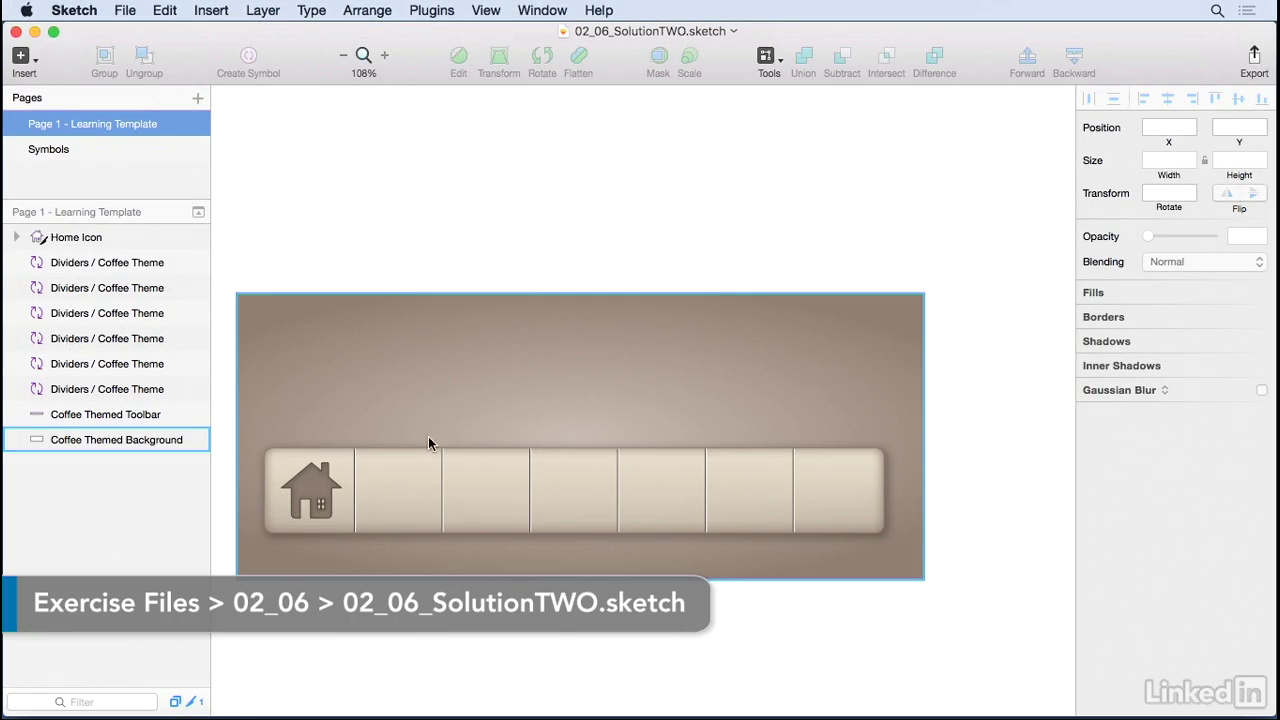Select the Coffee Themed Toolbar layer
Viewport: 1280px width, 720px height.
106,414
